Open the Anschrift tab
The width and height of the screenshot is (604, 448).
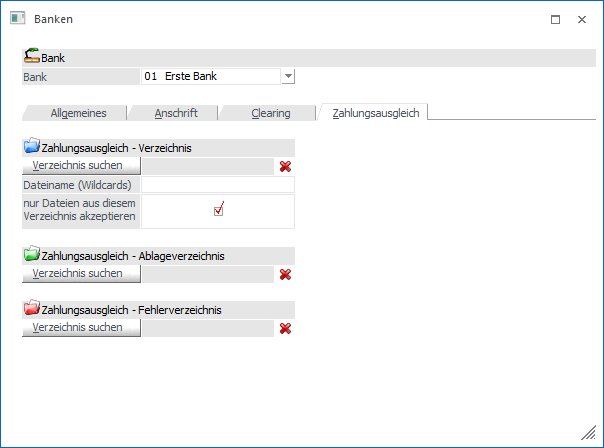[x=174, y=113]
